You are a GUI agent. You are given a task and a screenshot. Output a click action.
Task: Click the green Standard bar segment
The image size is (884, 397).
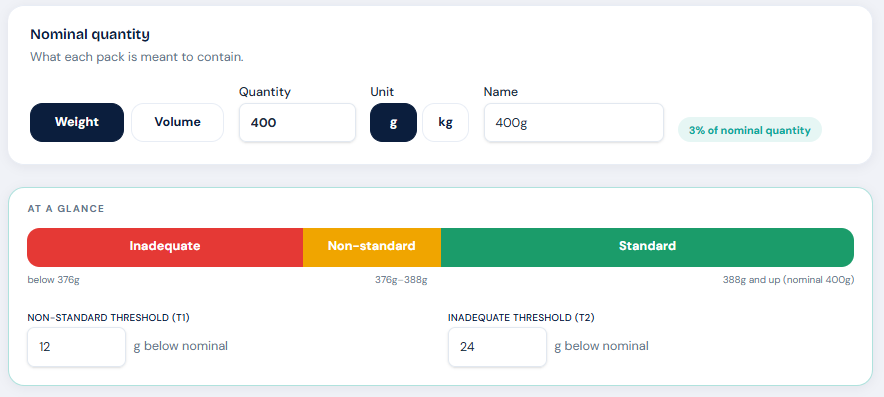click(647, 247)
